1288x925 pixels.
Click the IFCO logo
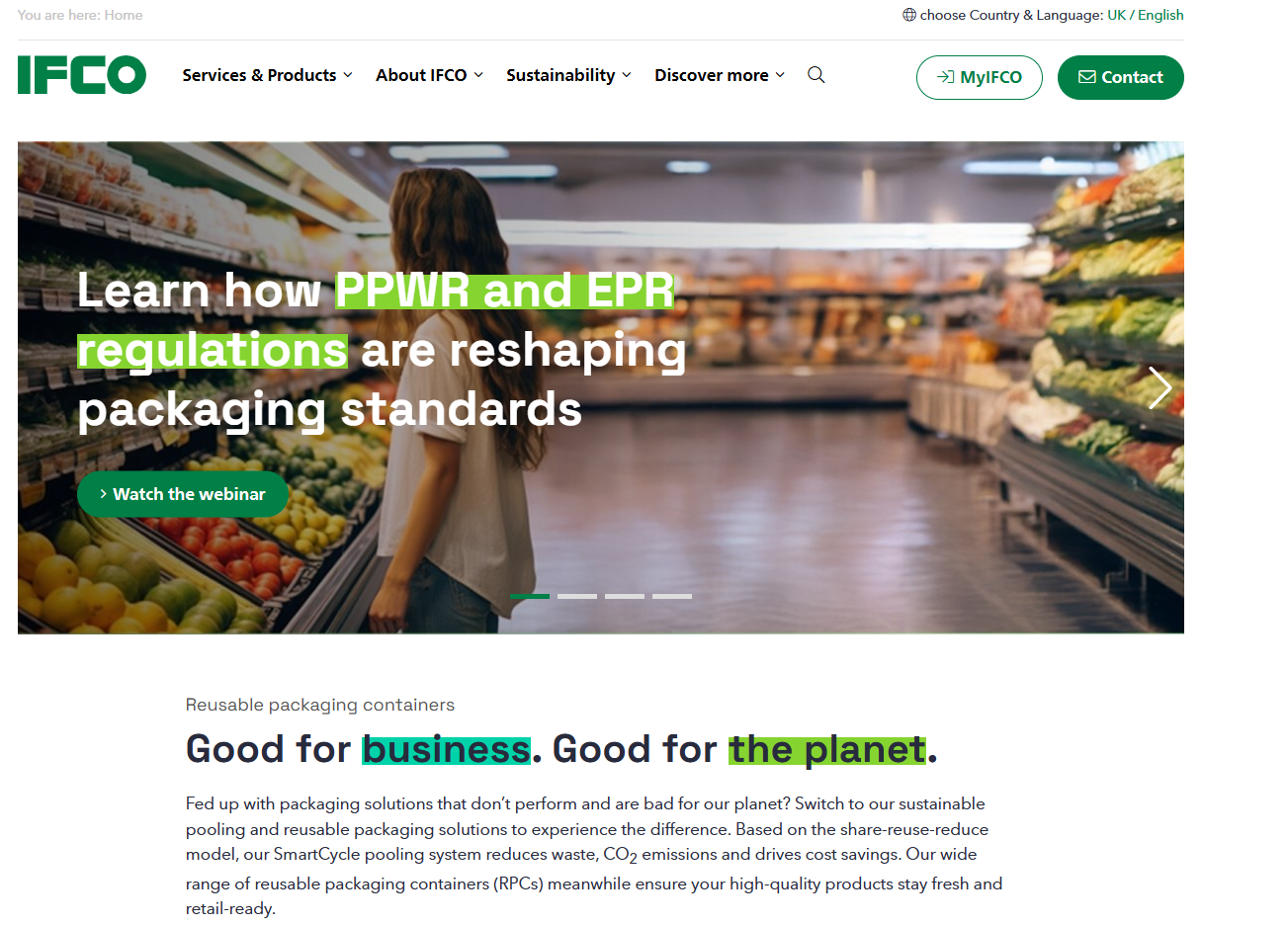tap(82, 75)
